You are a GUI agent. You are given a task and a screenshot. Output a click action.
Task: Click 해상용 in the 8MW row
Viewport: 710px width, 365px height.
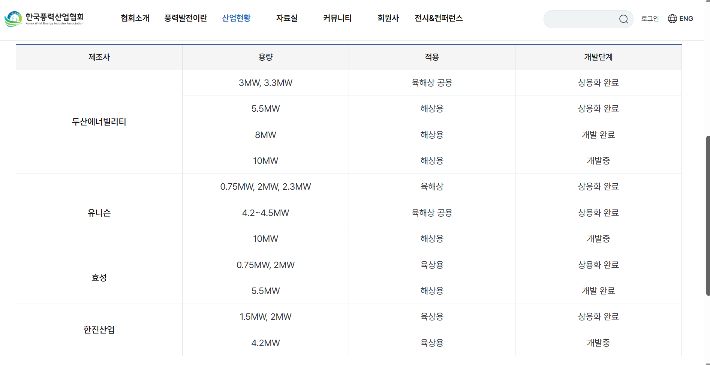(432, 135)
